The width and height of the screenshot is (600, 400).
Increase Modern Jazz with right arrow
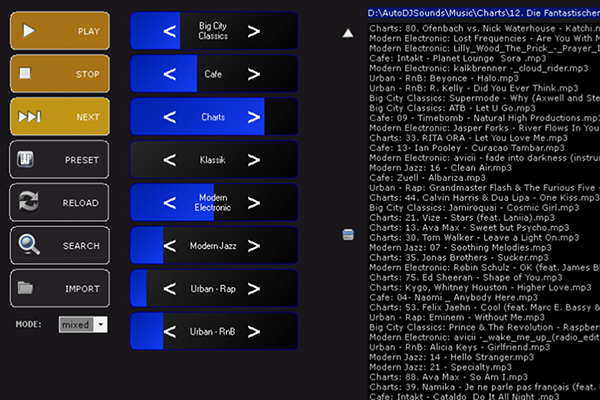pyautogui.click(x=254, y=246)
